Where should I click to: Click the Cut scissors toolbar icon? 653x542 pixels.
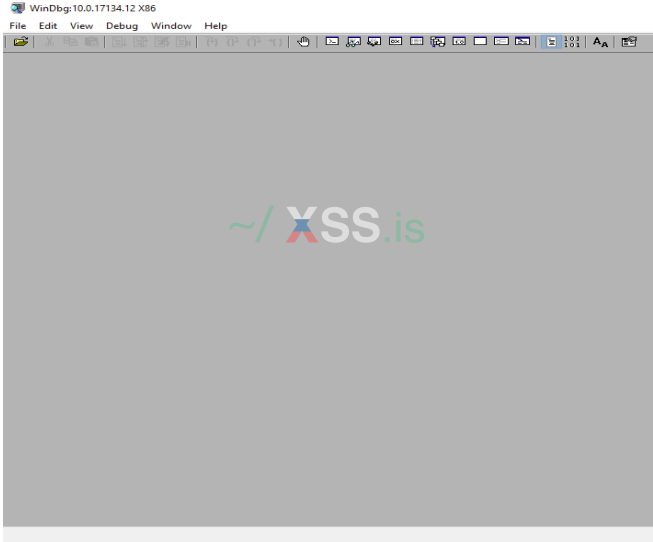point(49,42)
